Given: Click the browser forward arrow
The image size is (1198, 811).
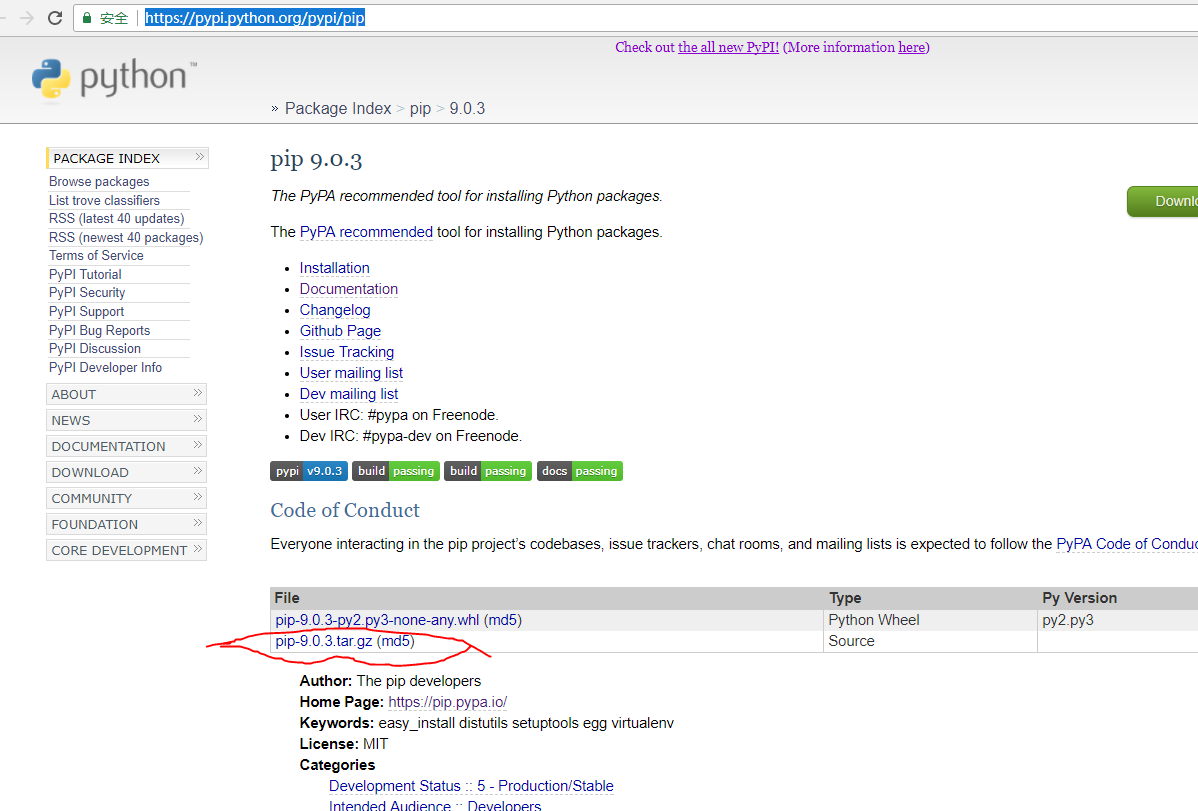Looking at the screenshot, I should point(27,18).
